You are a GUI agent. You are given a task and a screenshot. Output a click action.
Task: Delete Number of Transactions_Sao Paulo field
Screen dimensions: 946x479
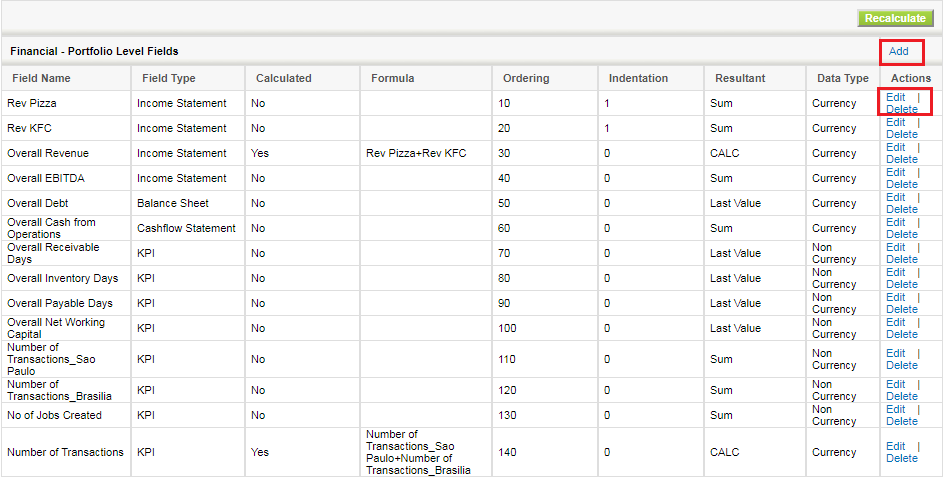[902, 366]
